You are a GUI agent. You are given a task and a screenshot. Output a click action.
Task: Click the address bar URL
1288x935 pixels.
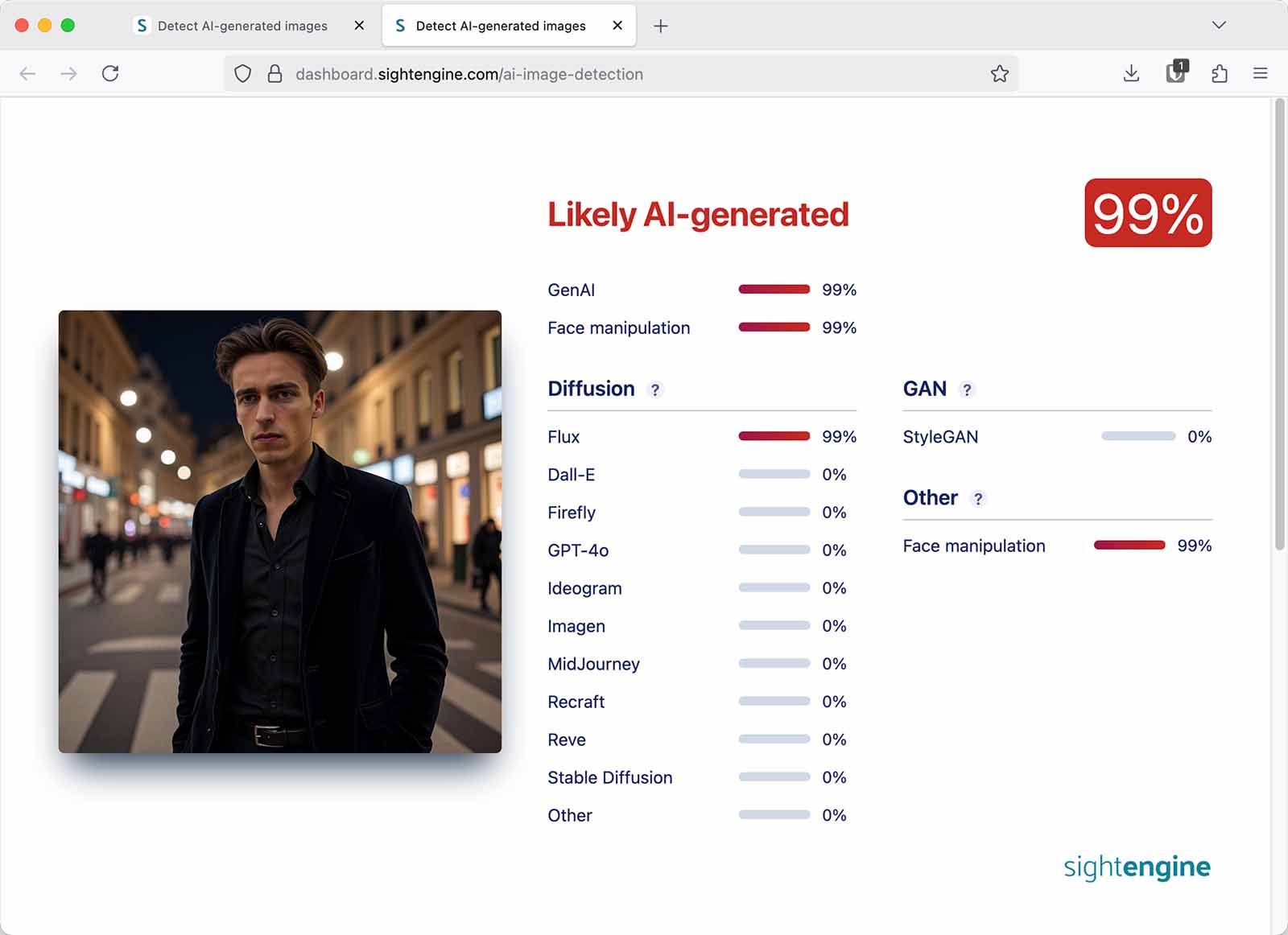(x=469, y=74)
